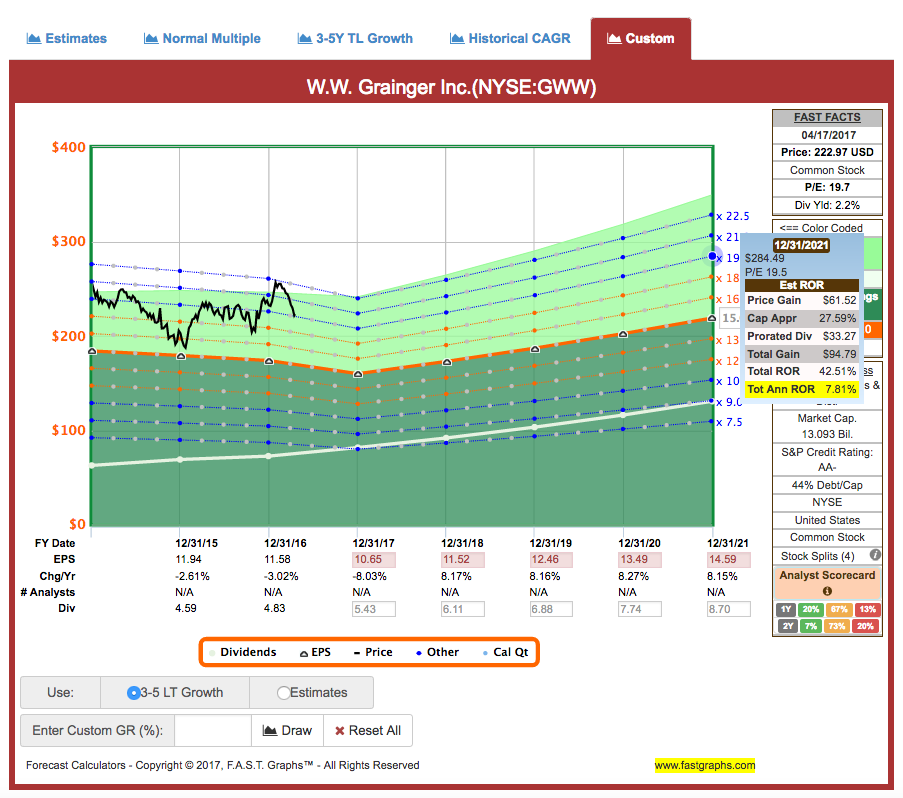Toggle Dividends series in the legend
The height and width of the screenshot is (798, 903).
coord(242,652)
